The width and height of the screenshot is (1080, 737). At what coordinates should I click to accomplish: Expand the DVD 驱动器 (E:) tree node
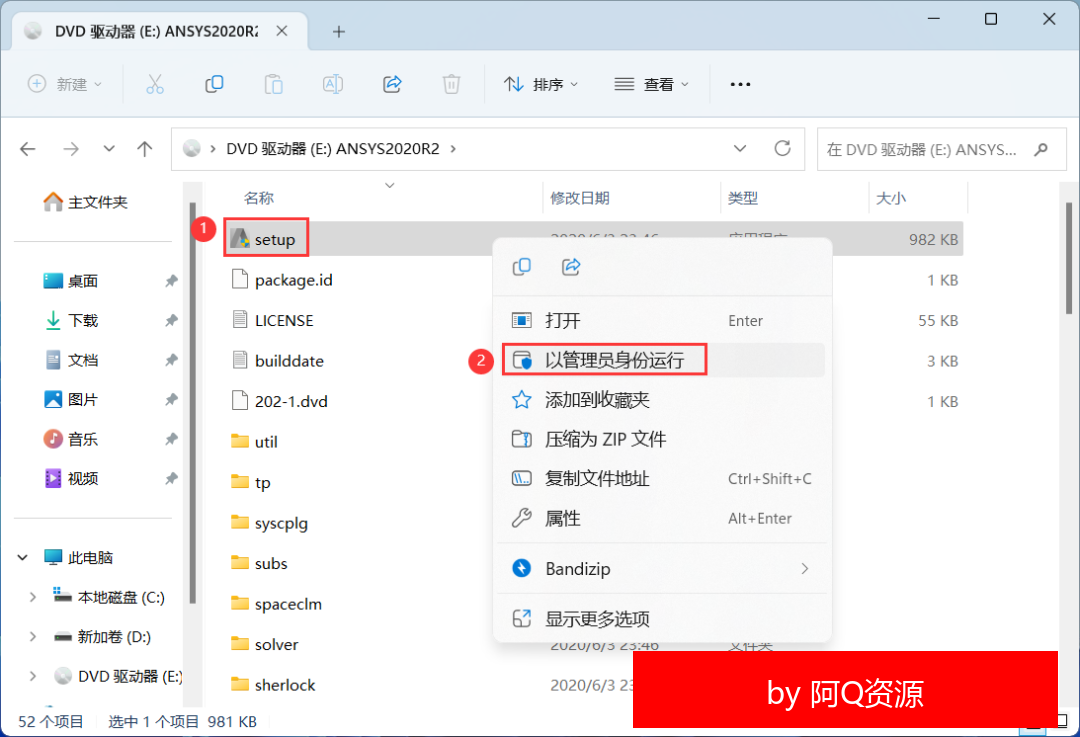tap(32, 676)
